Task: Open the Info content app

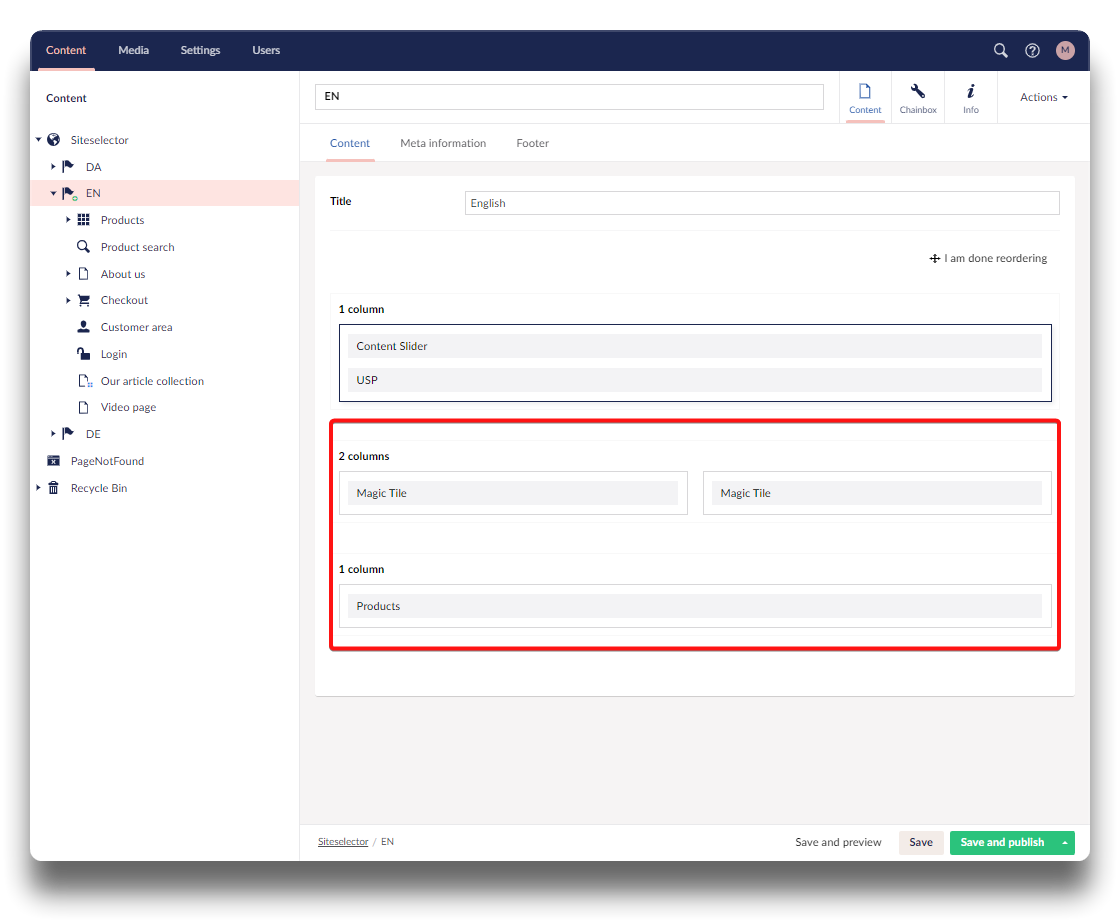Action: point(970,98)
